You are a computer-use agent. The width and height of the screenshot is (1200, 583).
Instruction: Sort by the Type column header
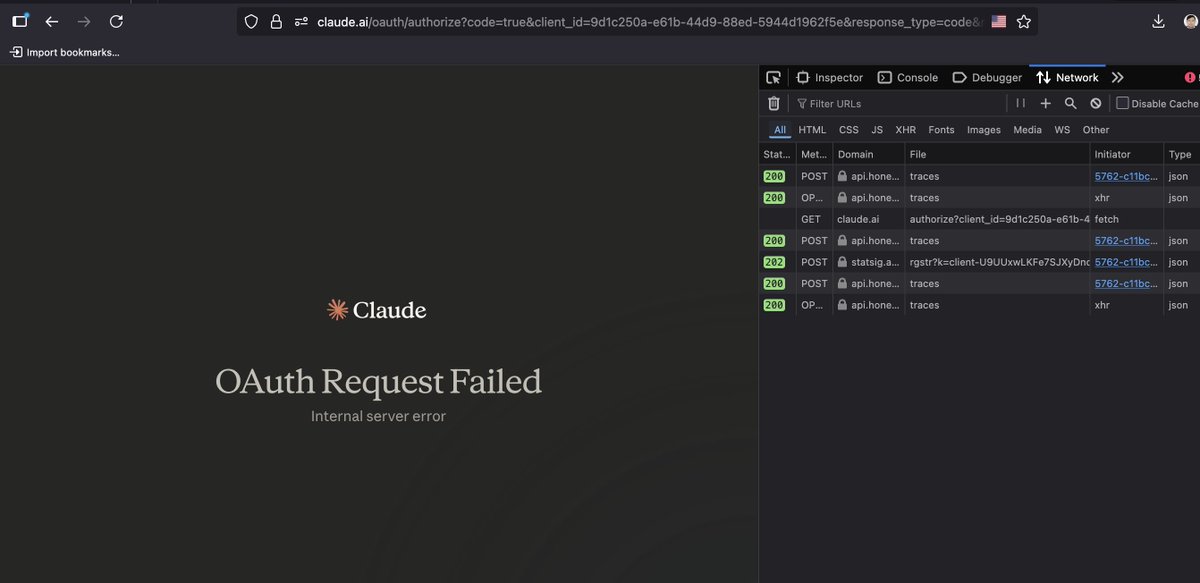[1182, 154]
